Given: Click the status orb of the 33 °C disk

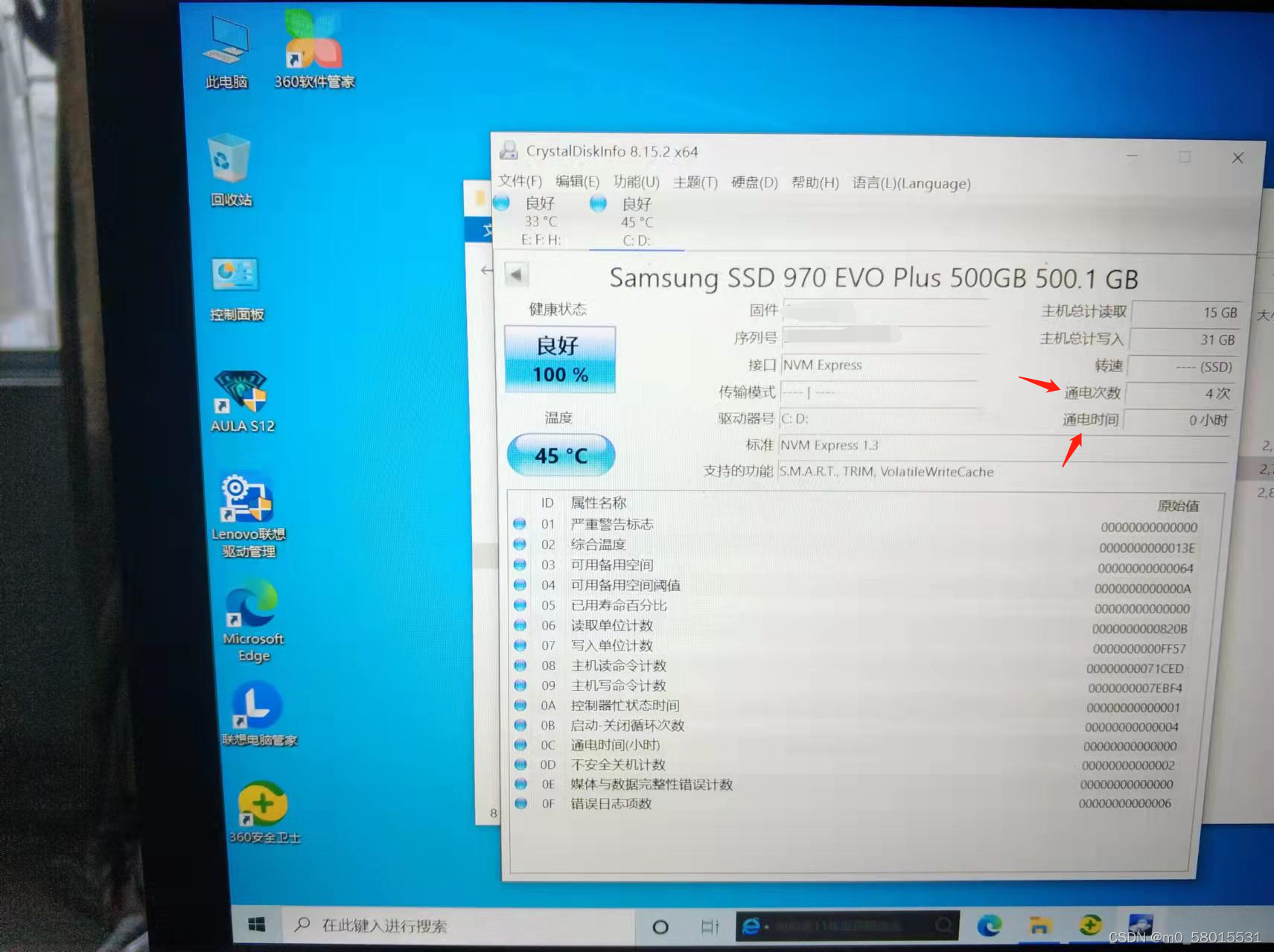Looking at the screenshot, I should point(502,202).
